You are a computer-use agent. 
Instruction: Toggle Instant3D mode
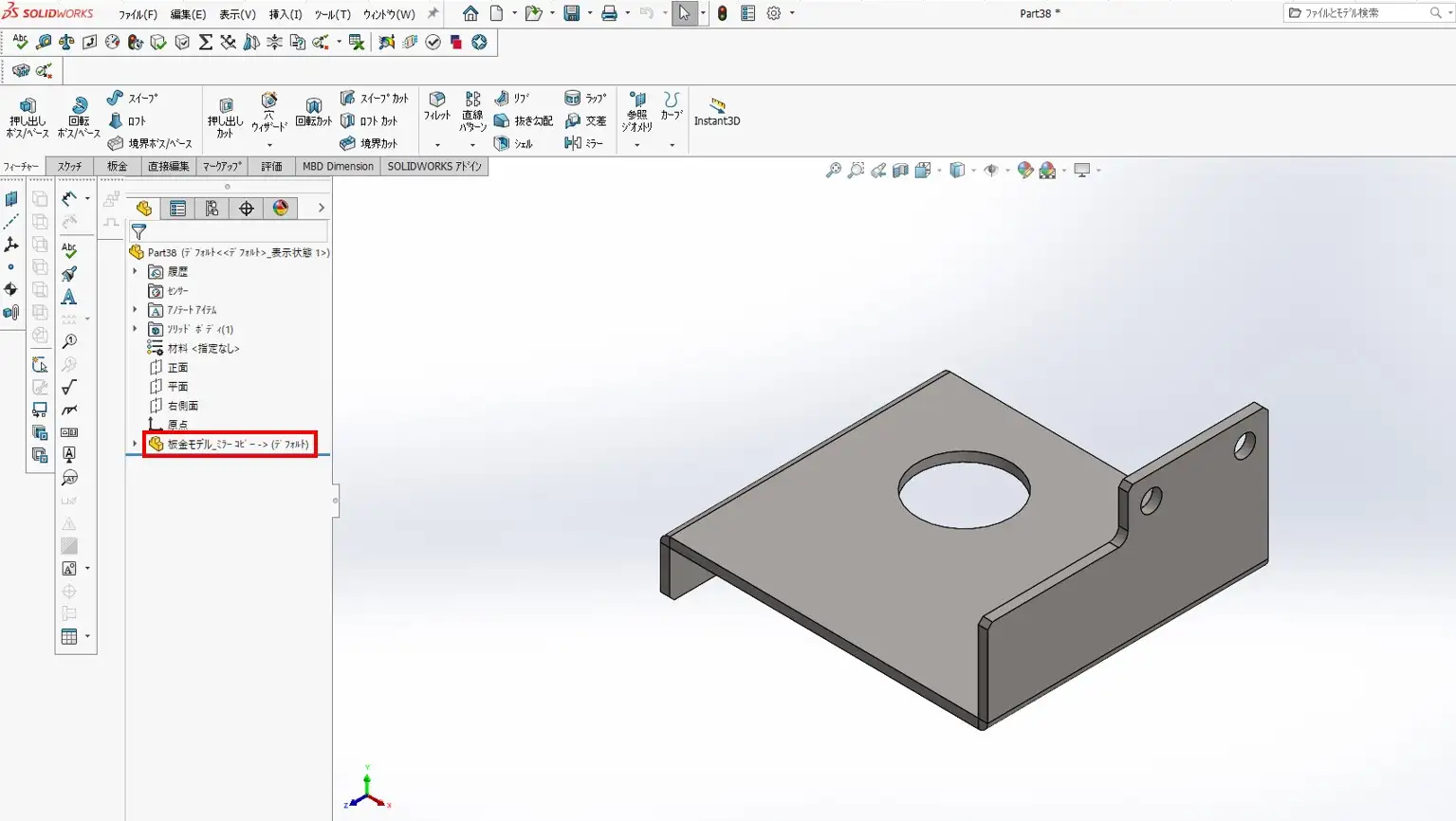716,110
